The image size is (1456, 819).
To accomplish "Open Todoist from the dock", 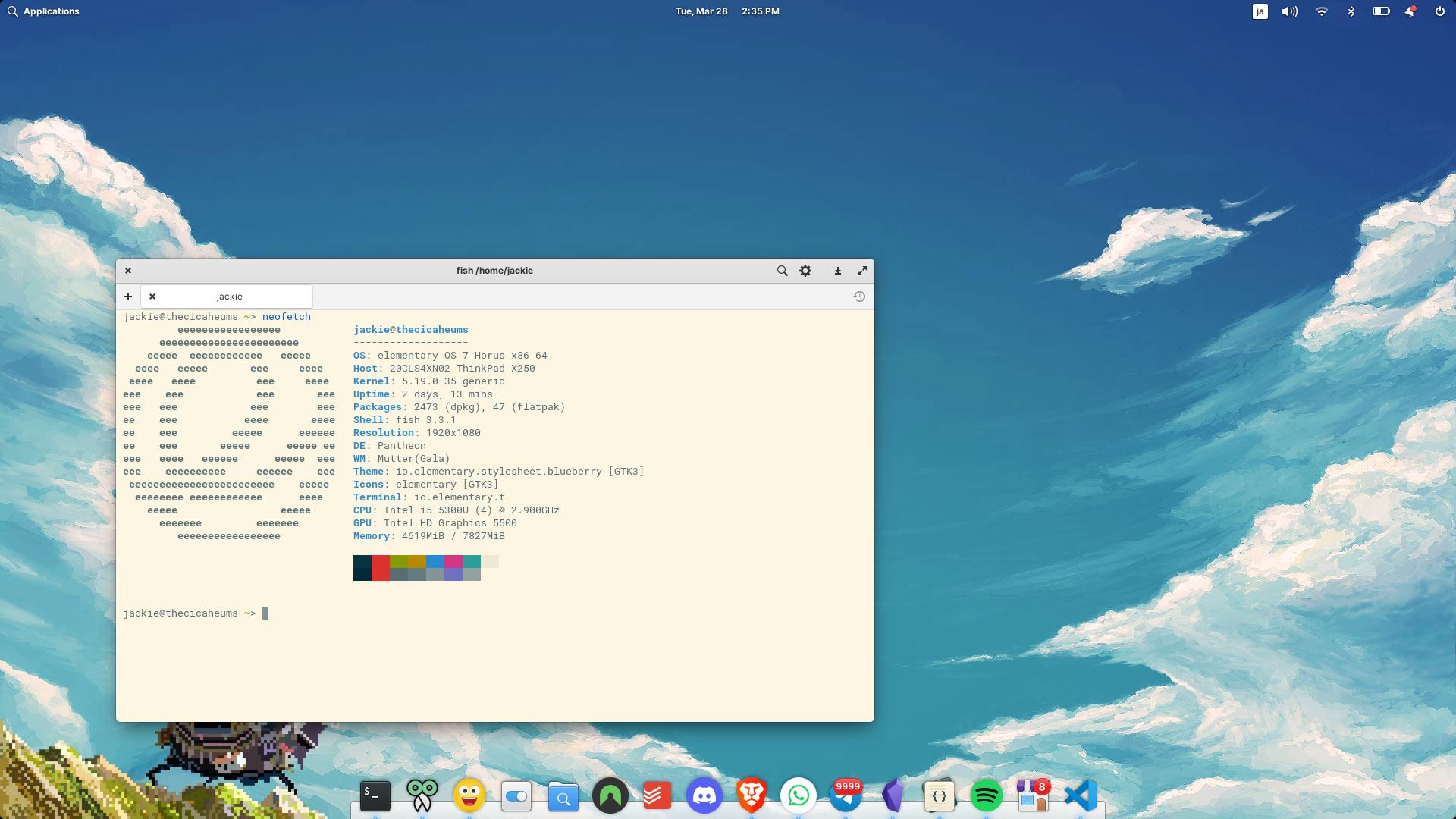I will click(x=658, y=795).
